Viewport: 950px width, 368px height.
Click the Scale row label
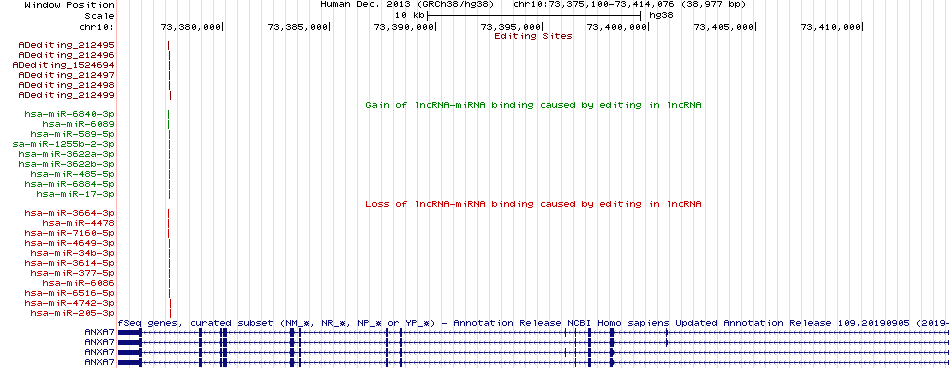tap(99, 16)
